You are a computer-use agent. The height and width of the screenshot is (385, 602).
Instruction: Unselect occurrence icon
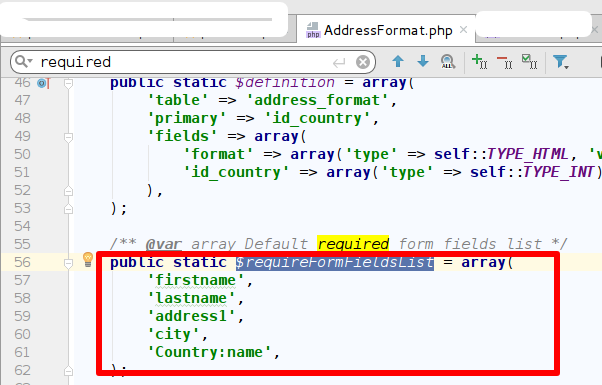504,61
